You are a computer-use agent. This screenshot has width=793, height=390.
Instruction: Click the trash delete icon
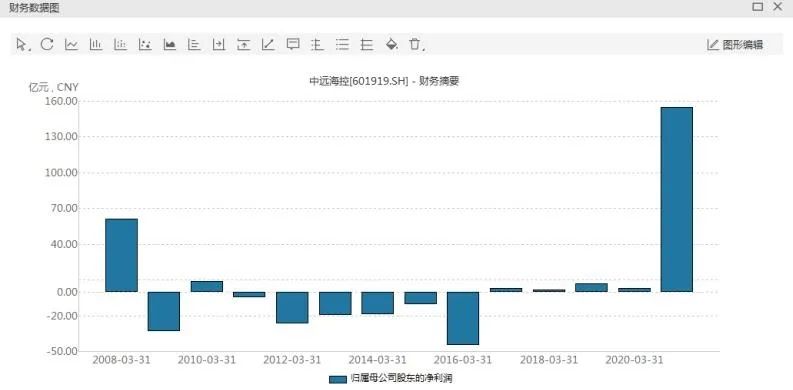click(x=416, y=45)
